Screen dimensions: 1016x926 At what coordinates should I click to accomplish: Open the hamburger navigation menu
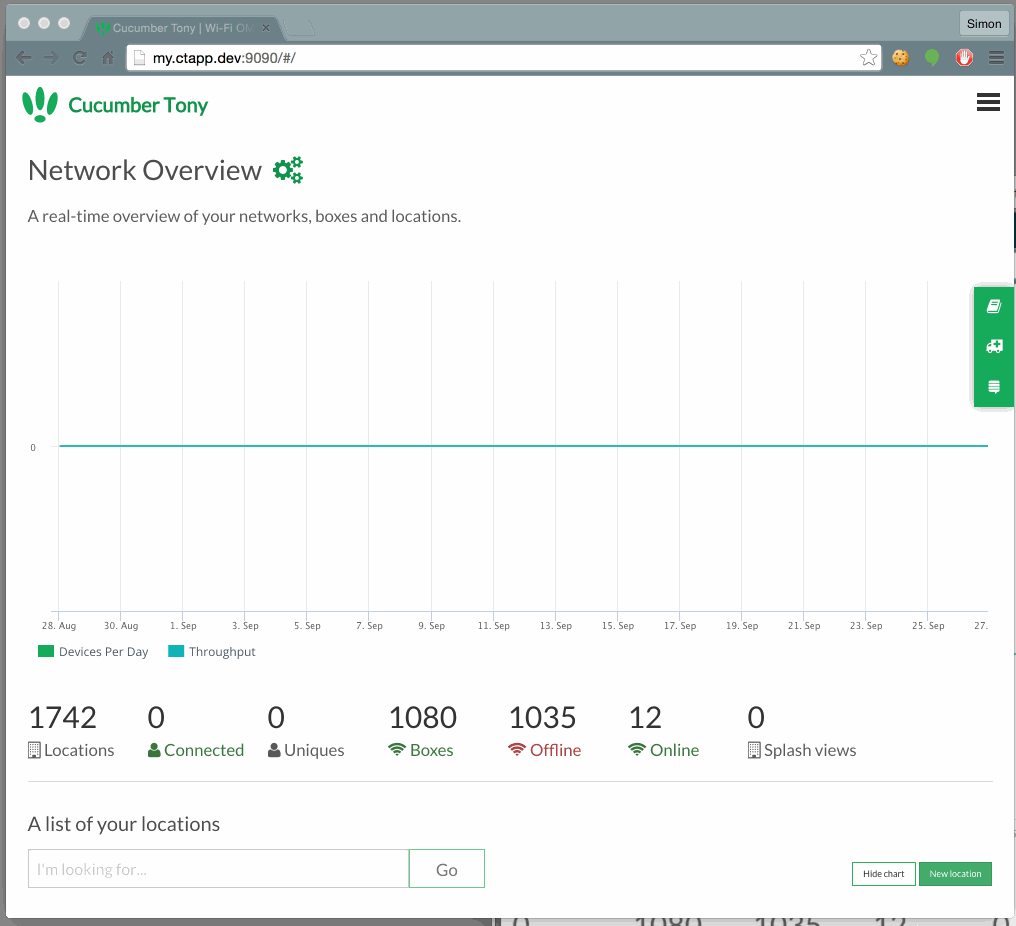pos(988,102)
